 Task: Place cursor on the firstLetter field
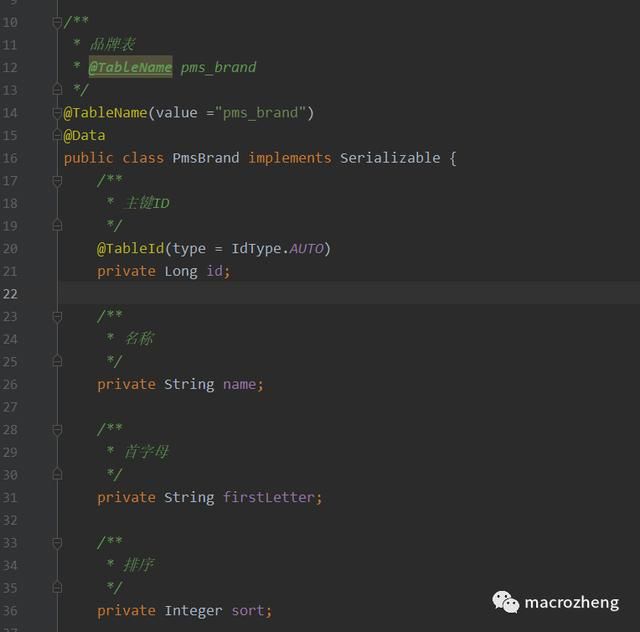click(269, 497)
